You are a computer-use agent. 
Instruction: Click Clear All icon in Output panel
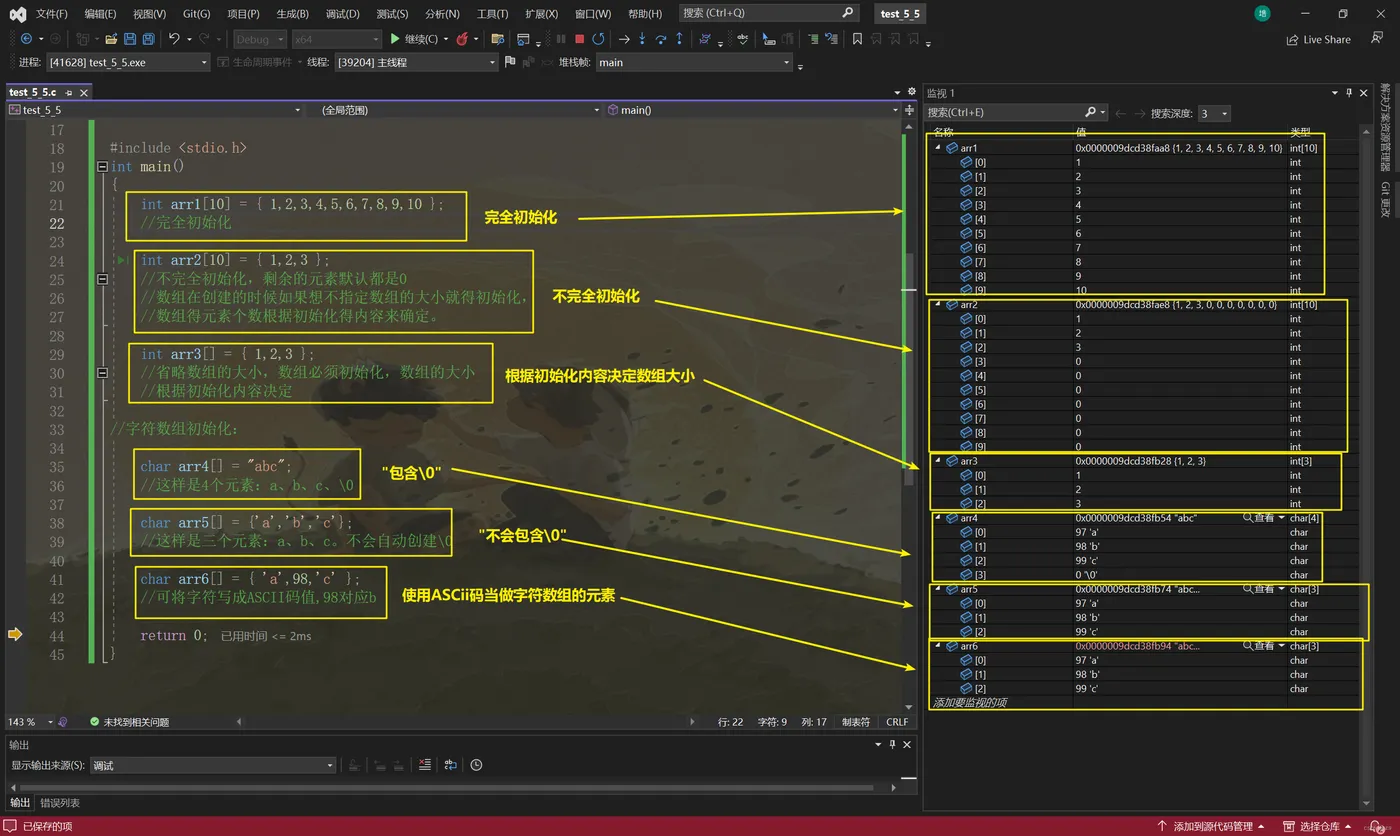click(425, 765)
